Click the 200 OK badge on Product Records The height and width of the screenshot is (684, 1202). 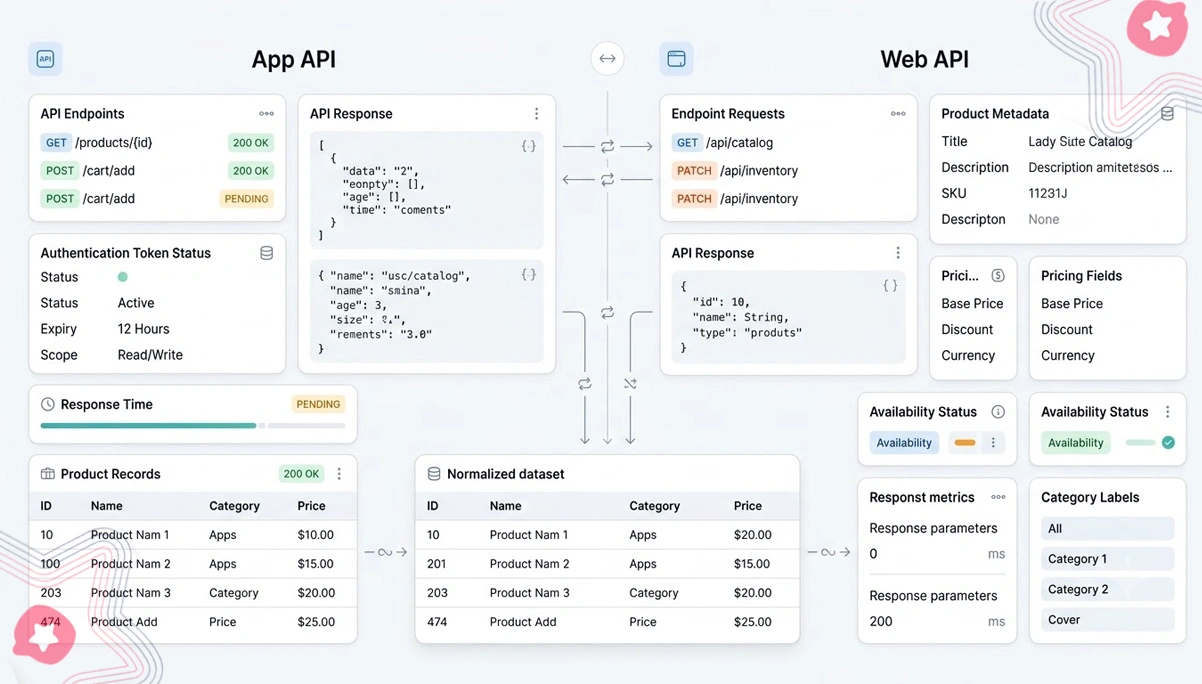[301, 474]
